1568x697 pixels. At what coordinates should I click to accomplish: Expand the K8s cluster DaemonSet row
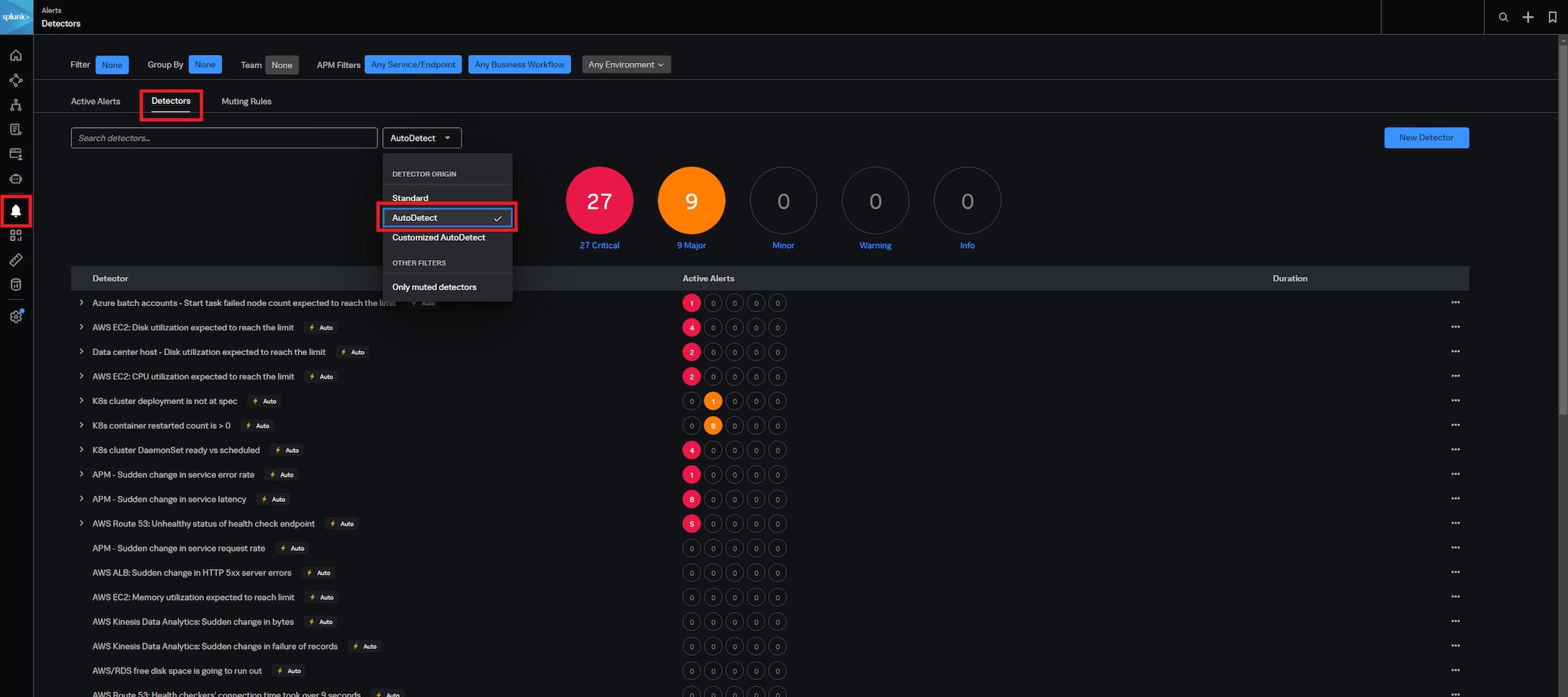pos(81,450)
